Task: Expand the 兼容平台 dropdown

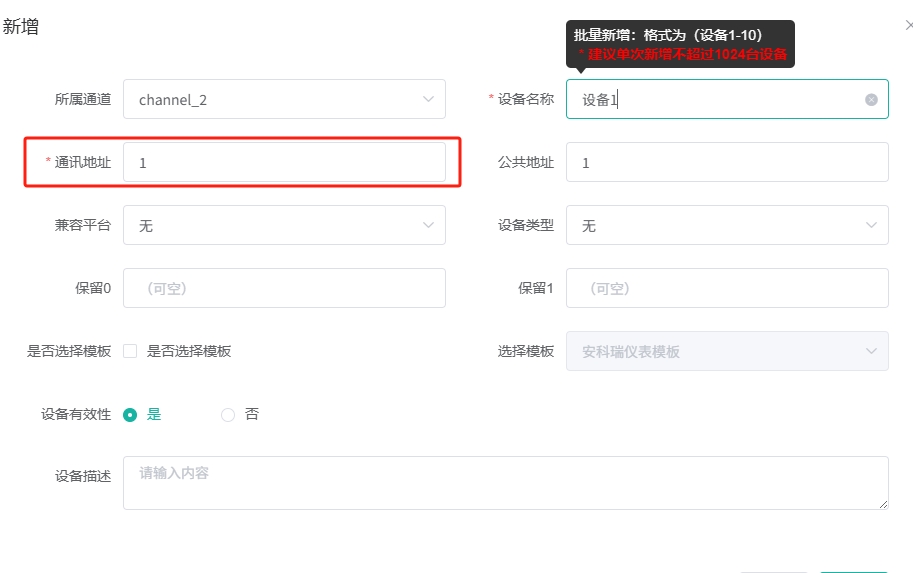Action: pos(284,226)
